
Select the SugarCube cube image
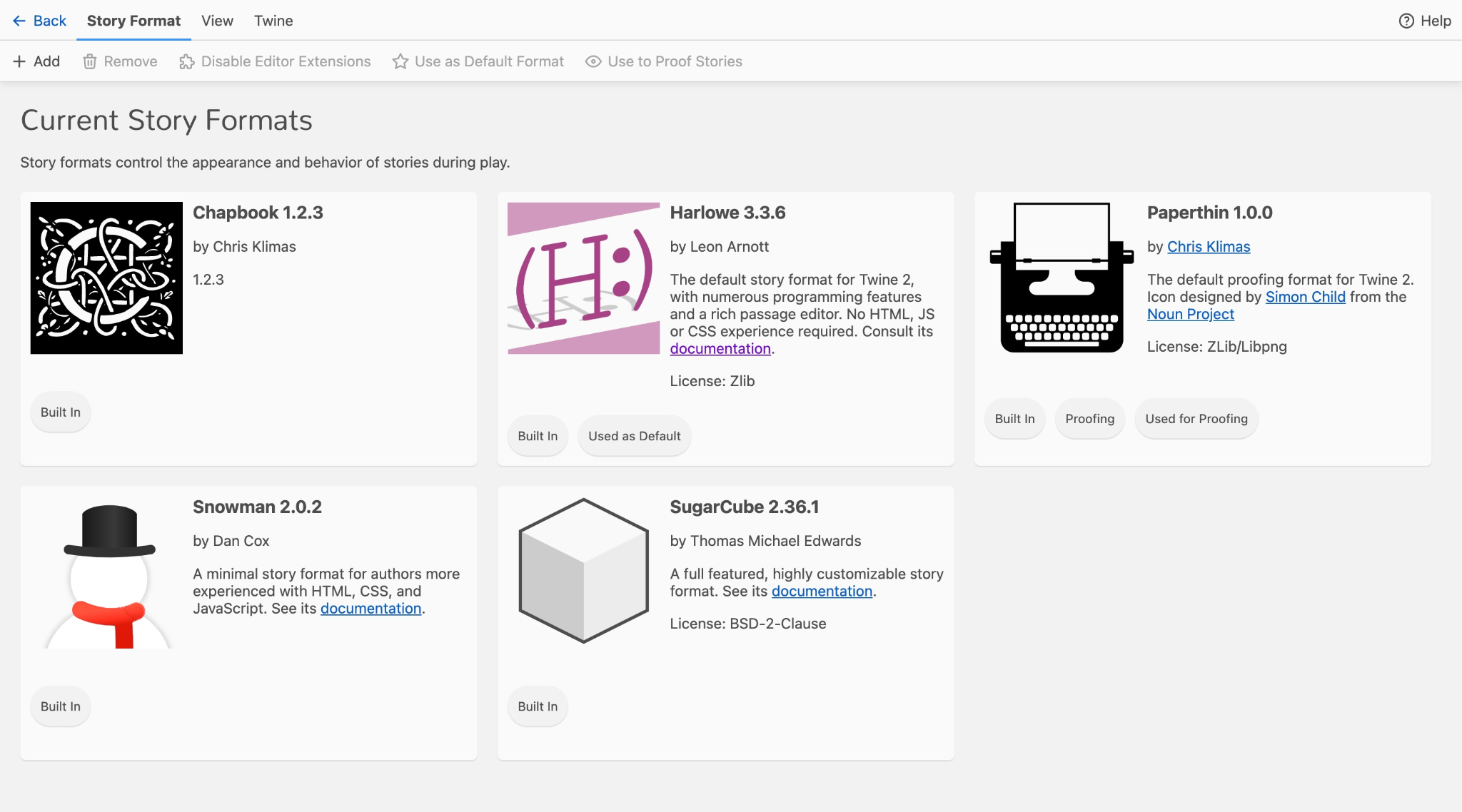pos(583,571)
